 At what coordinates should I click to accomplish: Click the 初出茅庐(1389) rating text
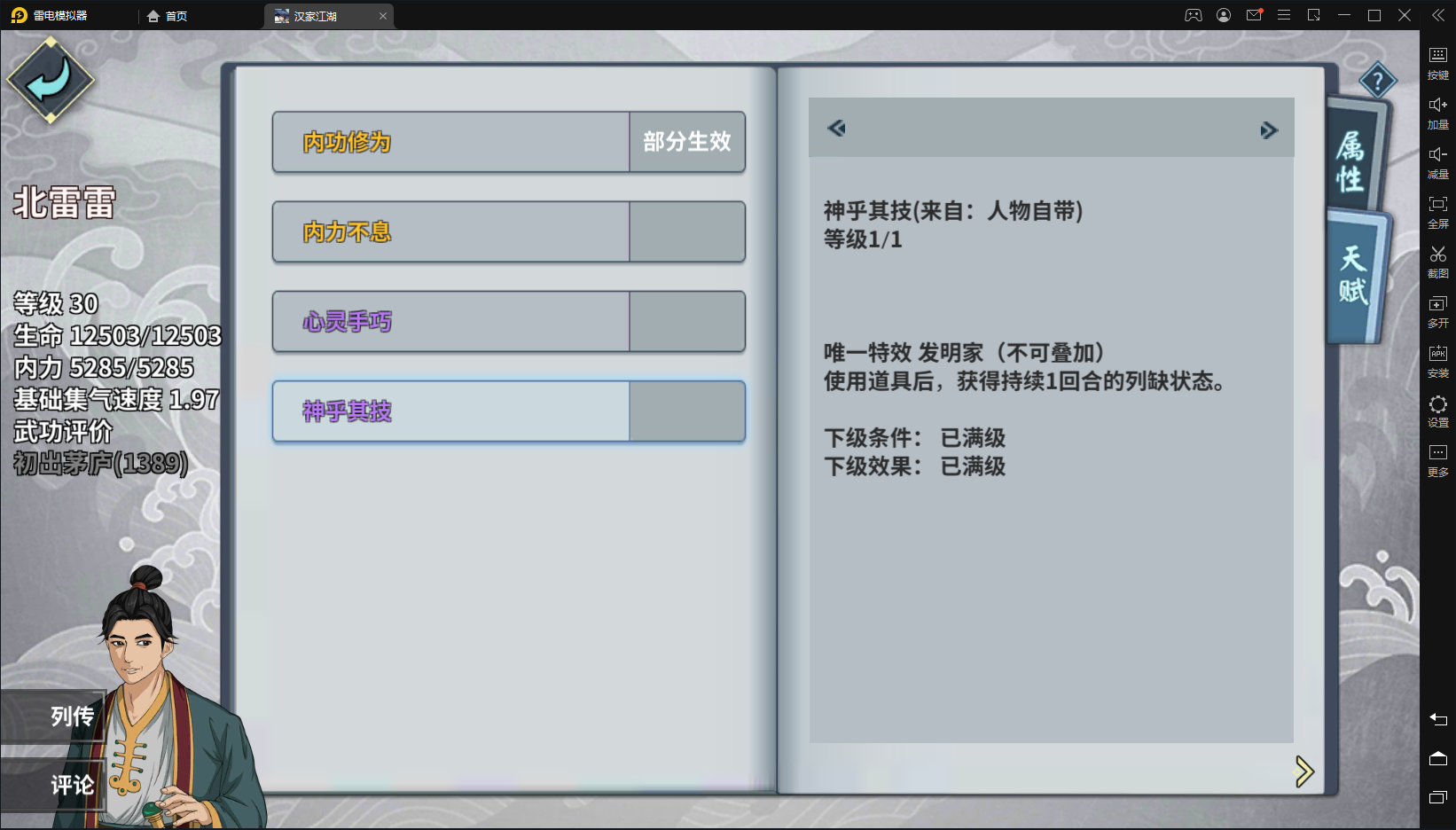click(x=101, y=463)
